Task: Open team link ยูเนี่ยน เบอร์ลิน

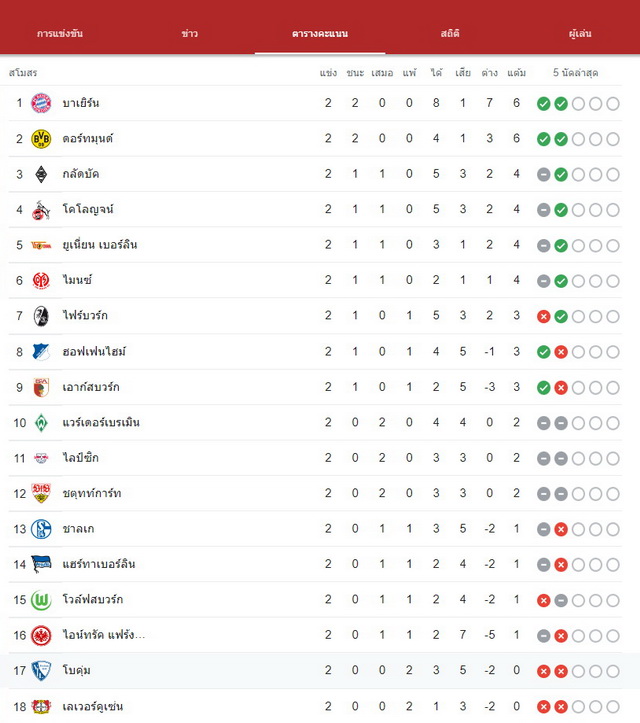Action: [100, 244]
